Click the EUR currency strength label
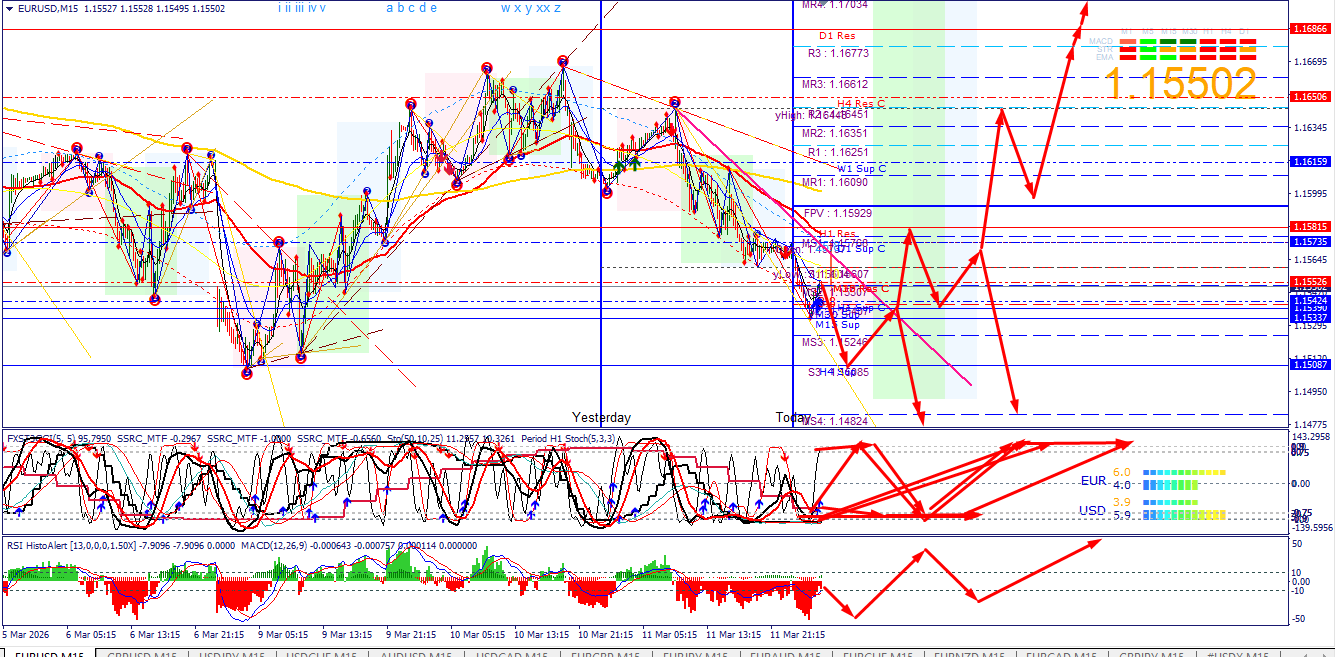Screen dimensions: 1335x657 pyautogui.click(x=1093, y=481)
